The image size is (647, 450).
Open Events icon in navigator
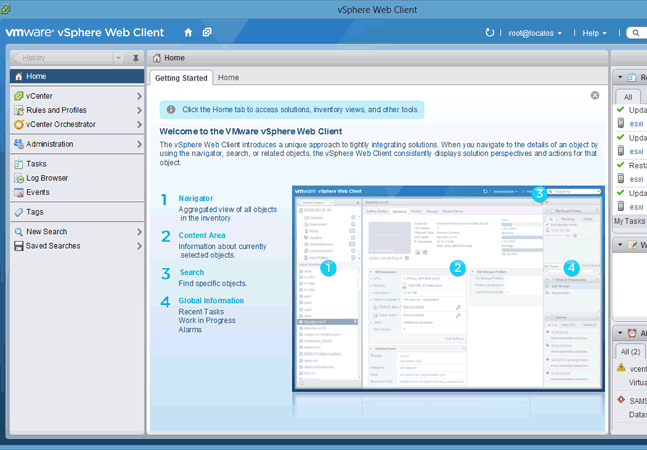point(19,192)
